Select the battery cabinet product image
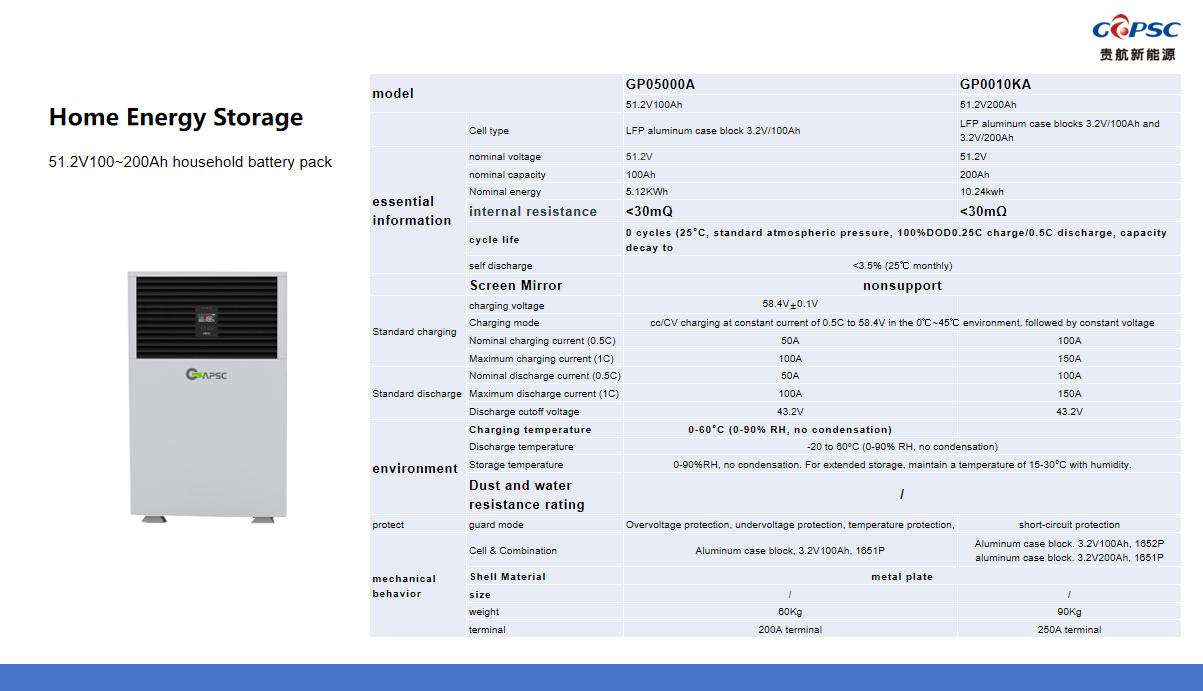Viewport: 1203px width, 691px height. 207,396
